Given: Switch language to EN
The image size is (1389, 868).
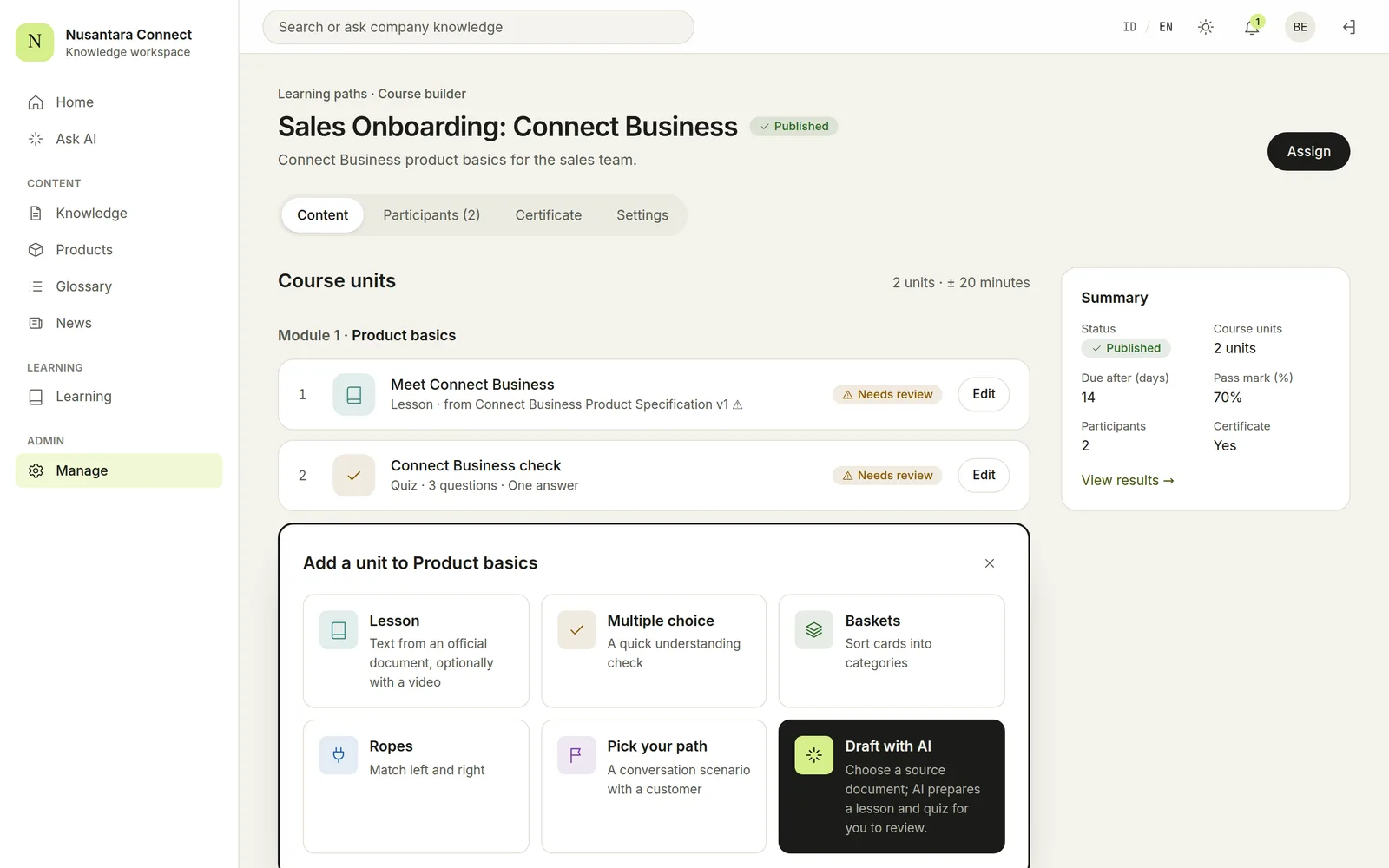Looking at the screenshot, I should pyautogui.click(x=1166, y=27).
